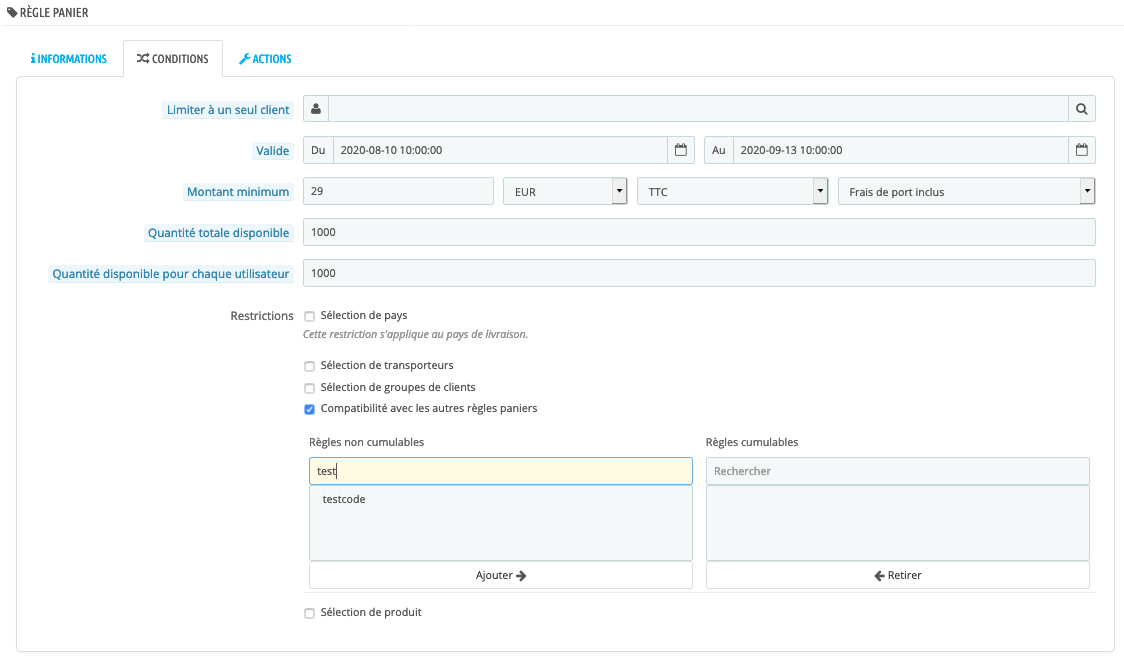Enable Sélection de produit checkbox
1124x661 pixels.
click(x=310, y=613)
